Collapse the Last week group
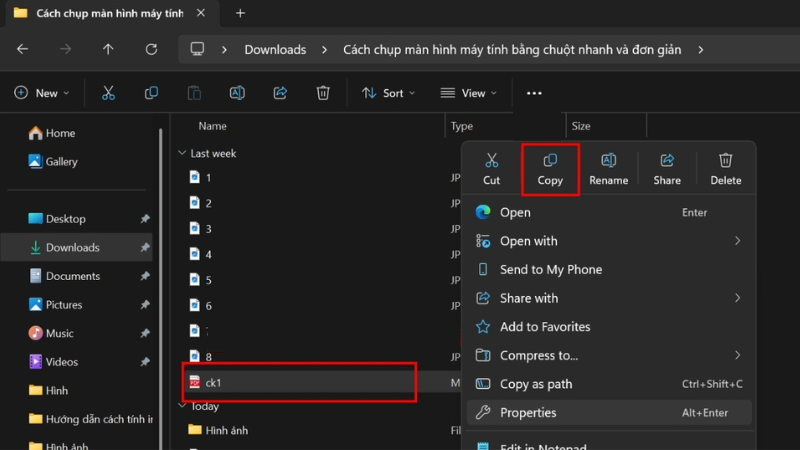 point(182,154)
